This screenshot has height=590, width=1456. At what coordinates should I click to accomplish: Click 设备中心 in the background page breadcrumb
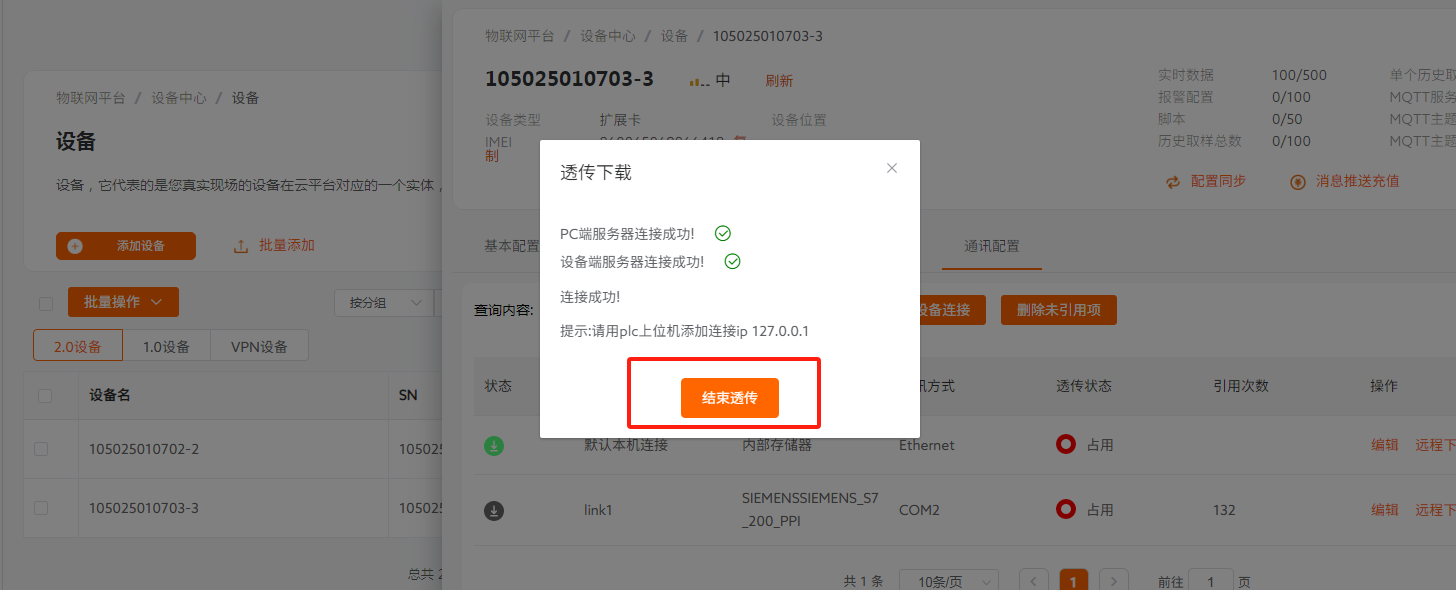click(179, 98)
